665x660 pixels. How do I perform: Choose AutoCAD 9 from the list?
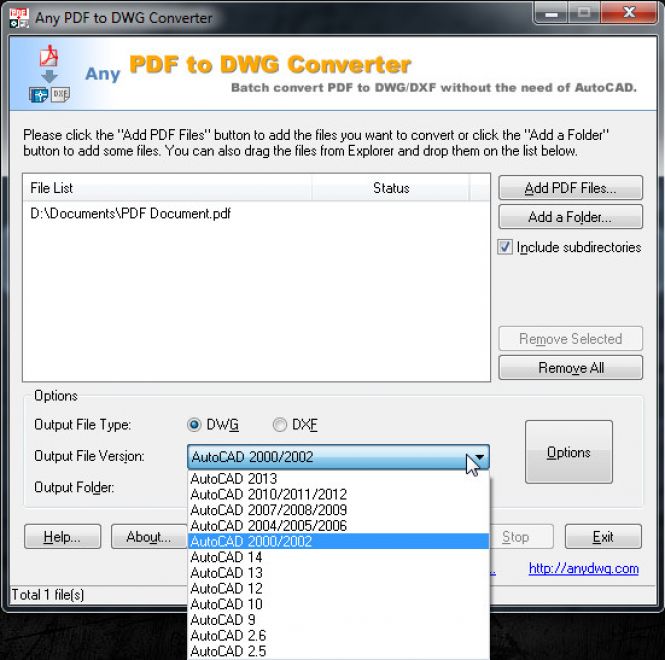pos(338,620)
